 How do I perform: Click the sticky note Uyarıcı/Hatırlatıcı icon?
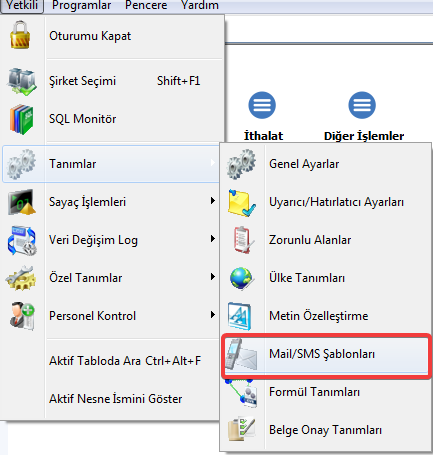pyautogui.click(x=242, y=203)
